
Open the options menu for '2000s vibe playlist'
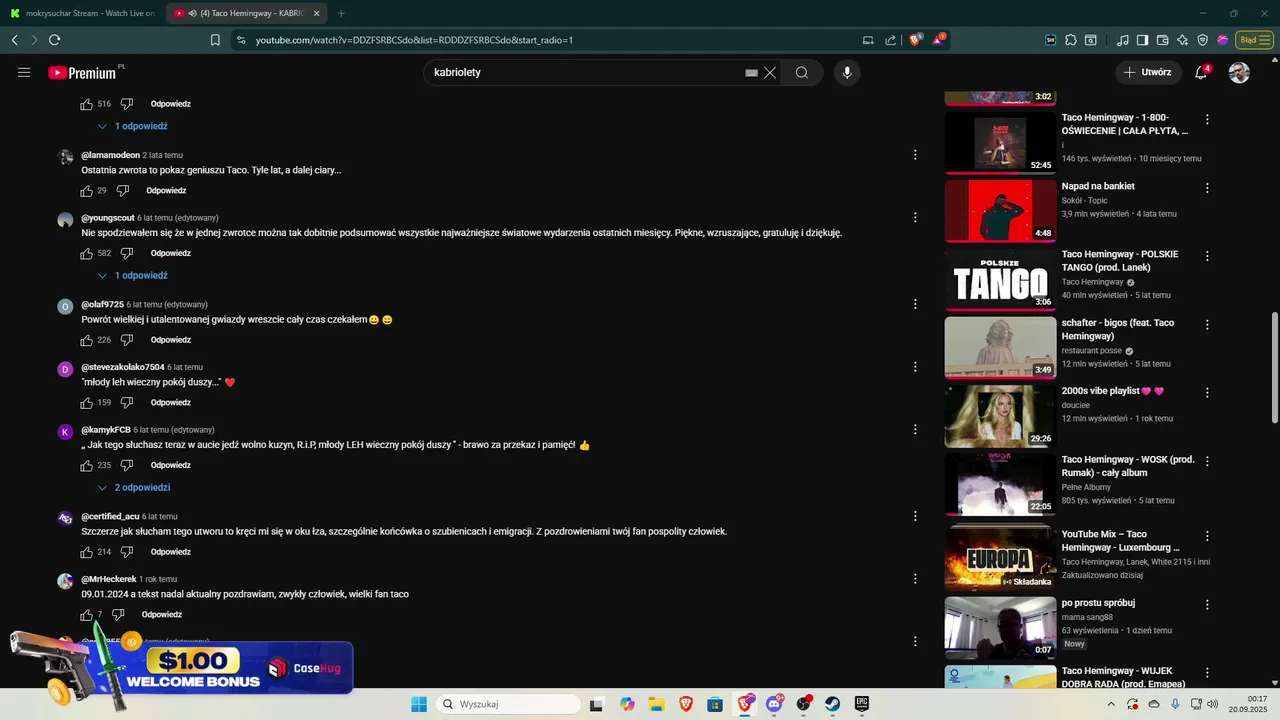click(1207, 393)
